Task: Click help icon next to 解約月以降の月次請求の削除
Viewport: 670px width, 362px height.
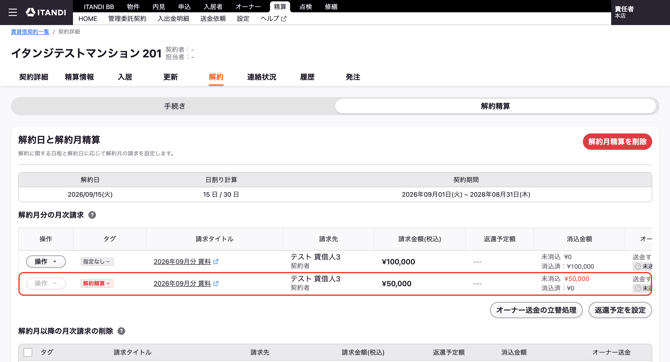Action: (x=121, y=331)
